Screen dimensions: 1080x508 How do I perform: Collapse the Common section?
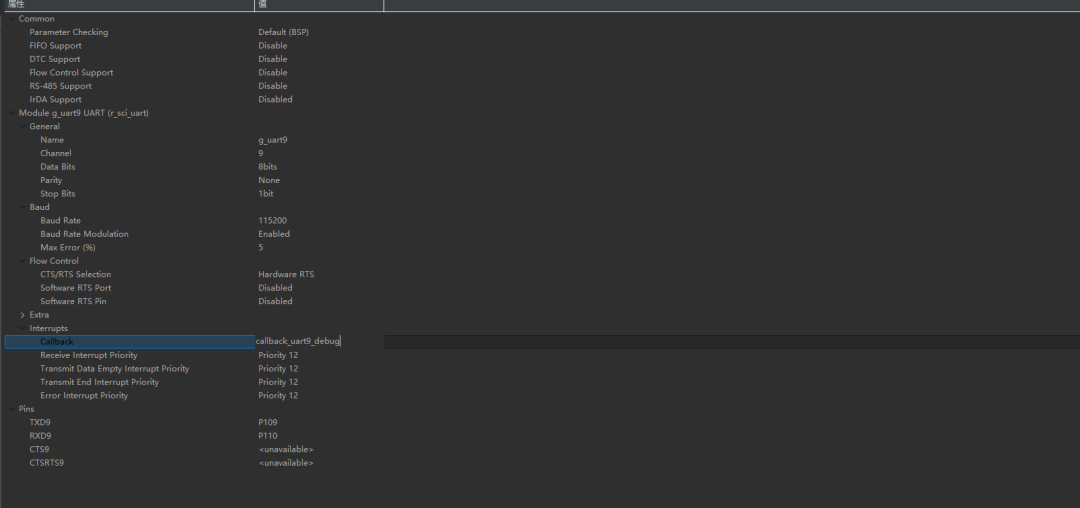(x=11, y=19)
